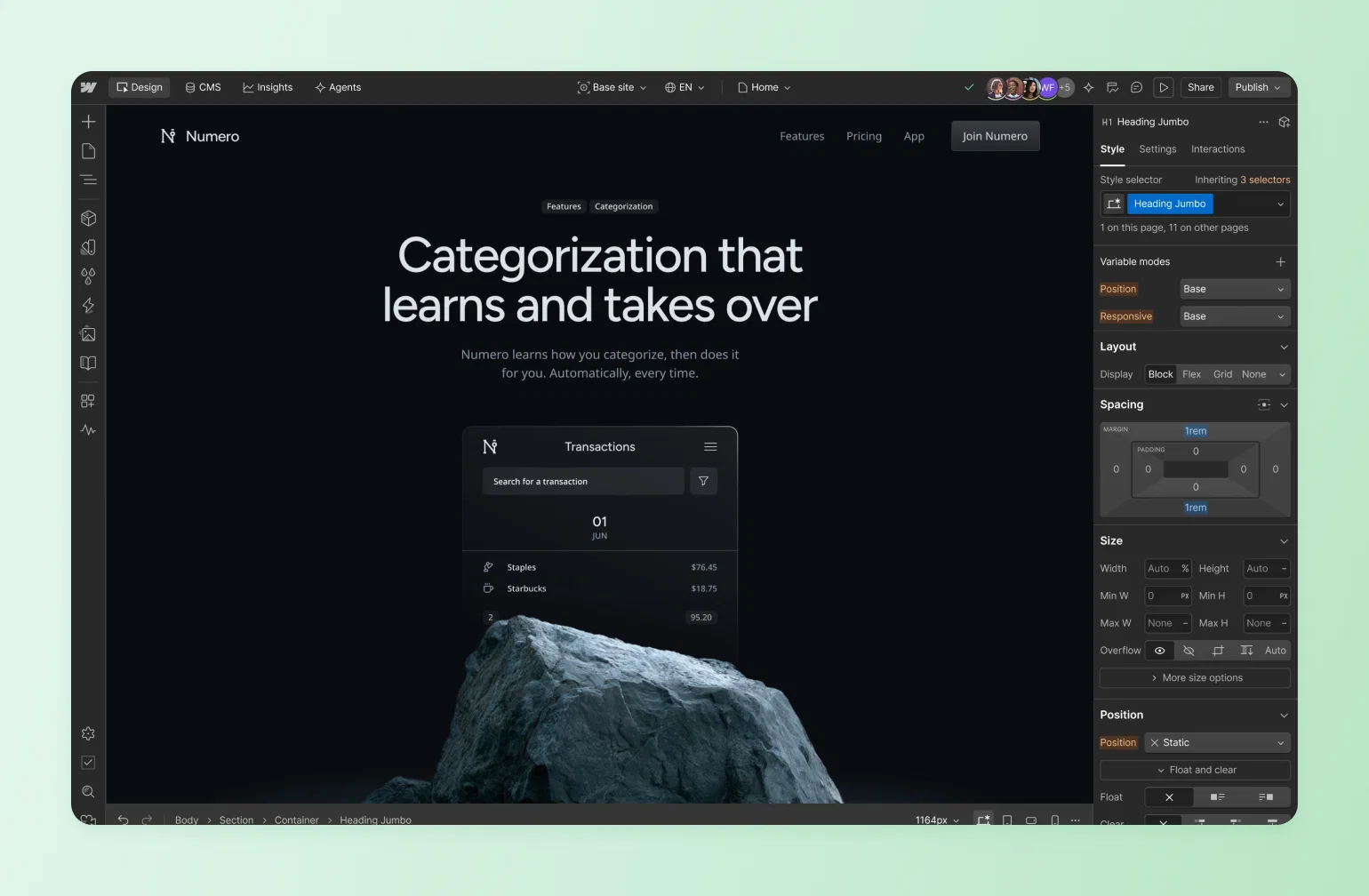Open the EN locale dropdown
This screenshot has height=896, width=1369.
[x=684, y=87]
